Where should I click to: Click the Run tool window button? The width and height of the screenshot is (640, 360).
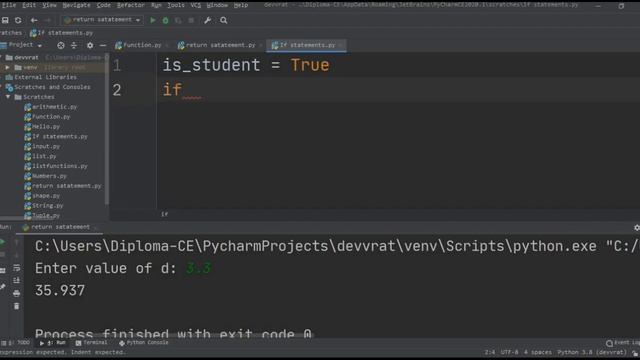tap(53, 343)
